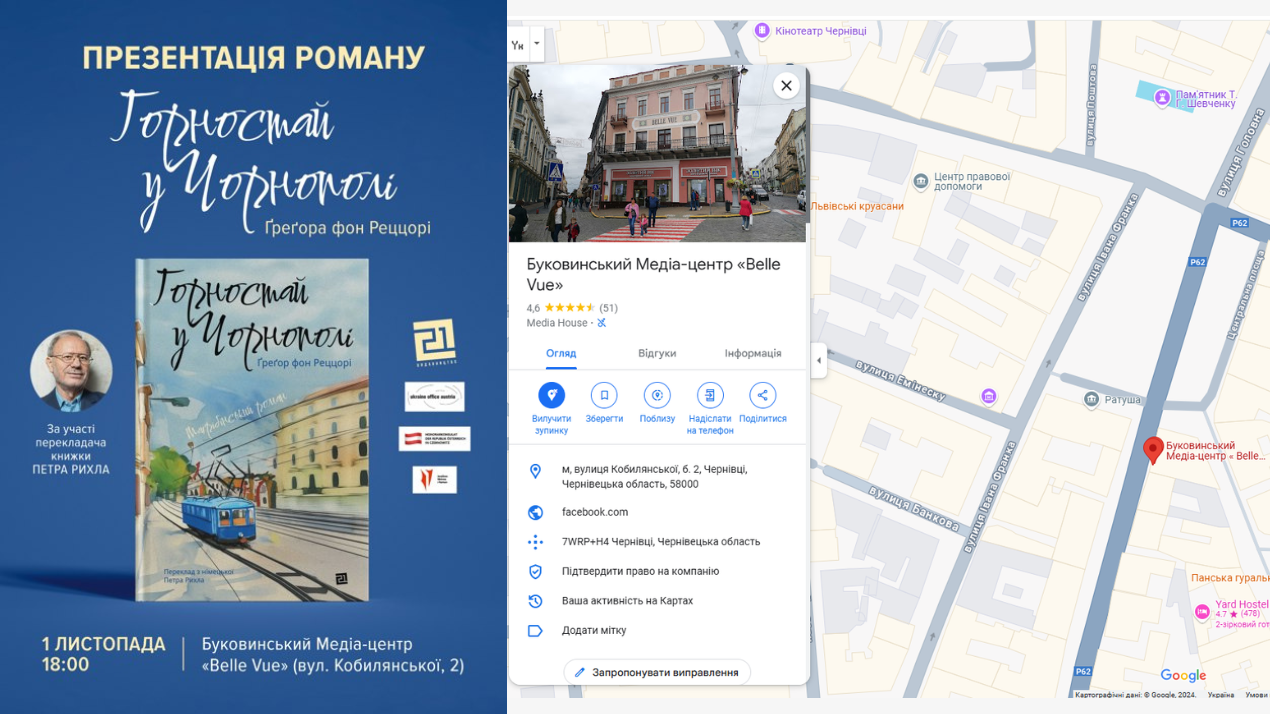Click the Google logo on the map
Viewport: 1270px width, 714px height.
coord(1183,676)
